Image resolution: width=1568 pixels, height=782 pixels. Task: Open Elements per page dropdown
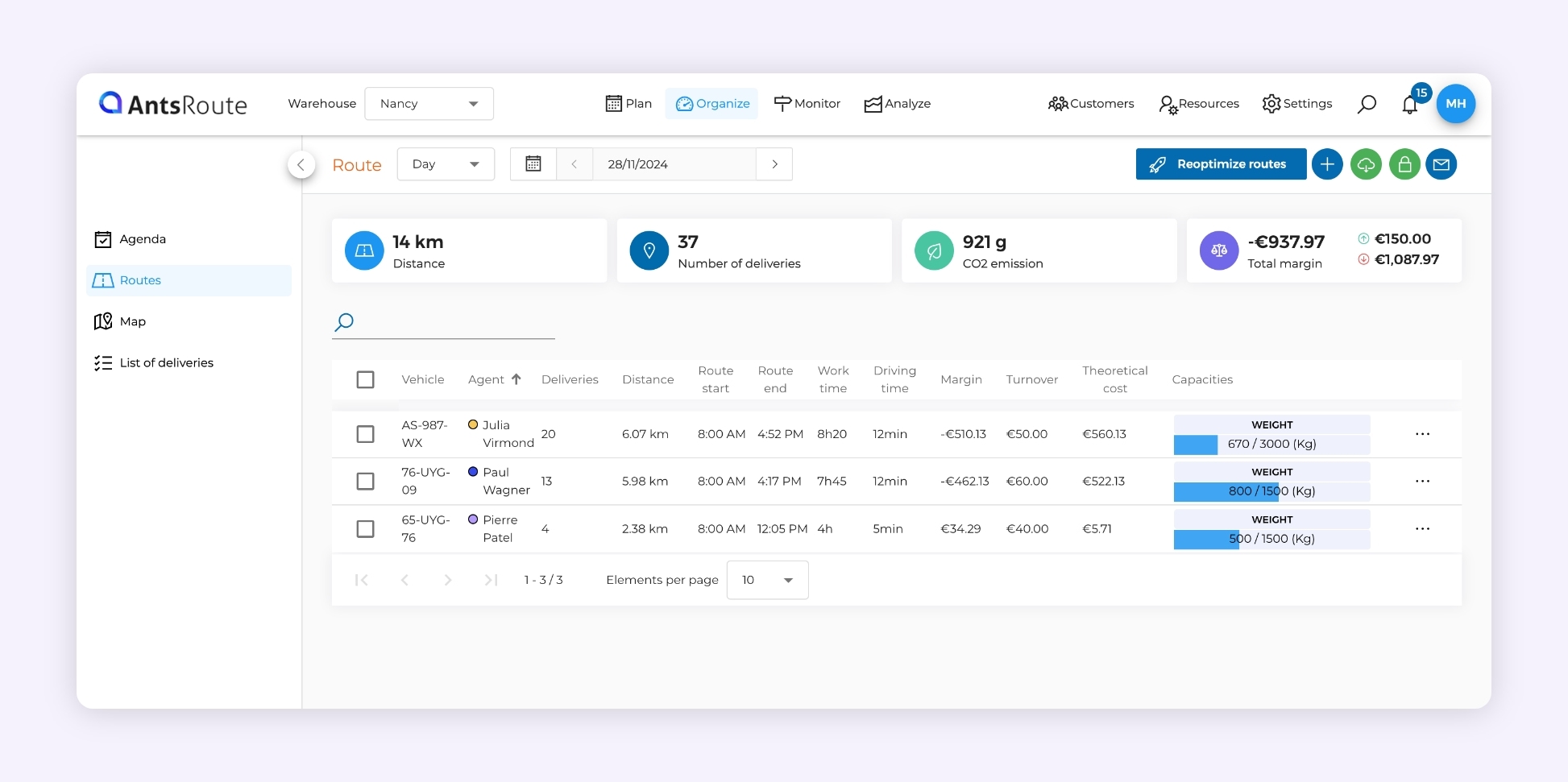(x=767, y=580)
